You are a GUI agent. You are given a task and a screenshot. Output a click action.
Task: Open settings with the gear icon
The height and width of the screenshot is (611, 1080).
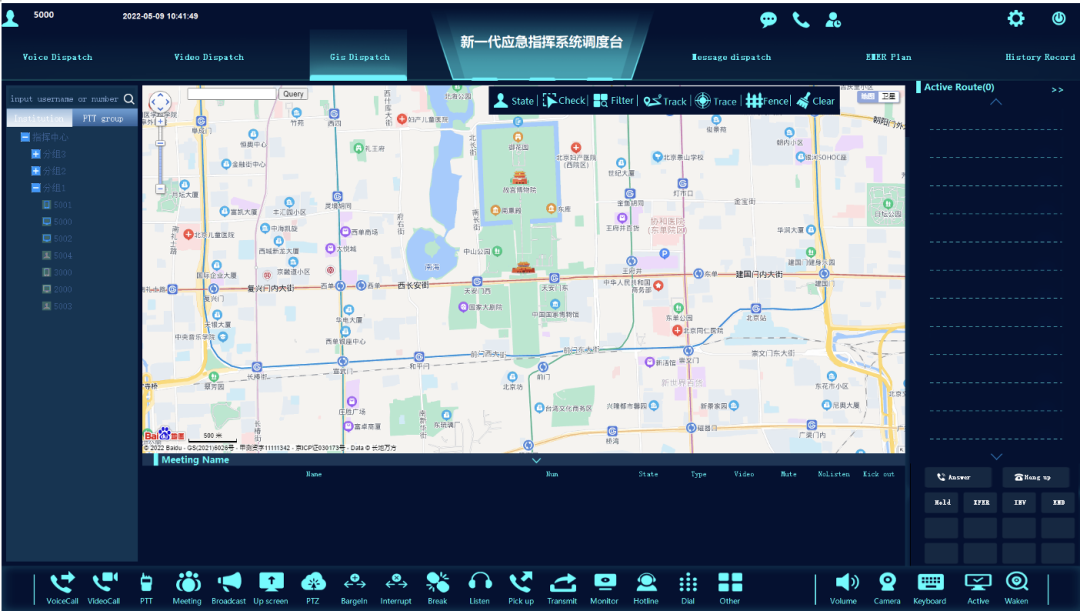pos(1016,19)
